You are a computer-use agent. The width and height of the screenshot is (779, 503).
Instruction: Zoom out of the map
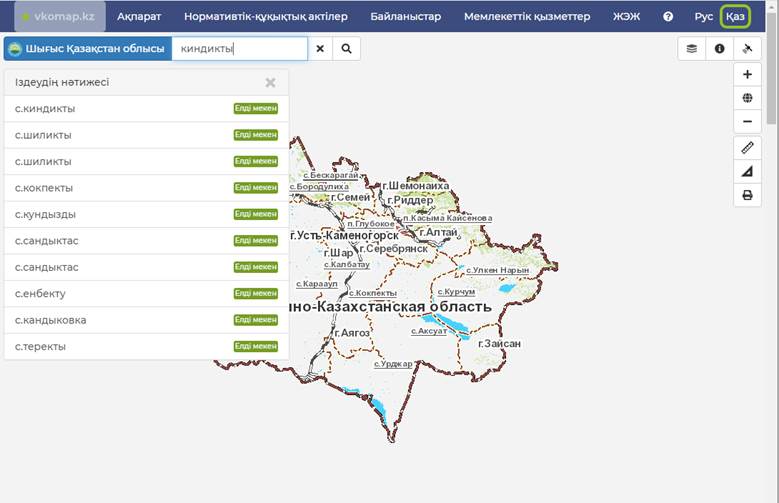pos(747,122)
